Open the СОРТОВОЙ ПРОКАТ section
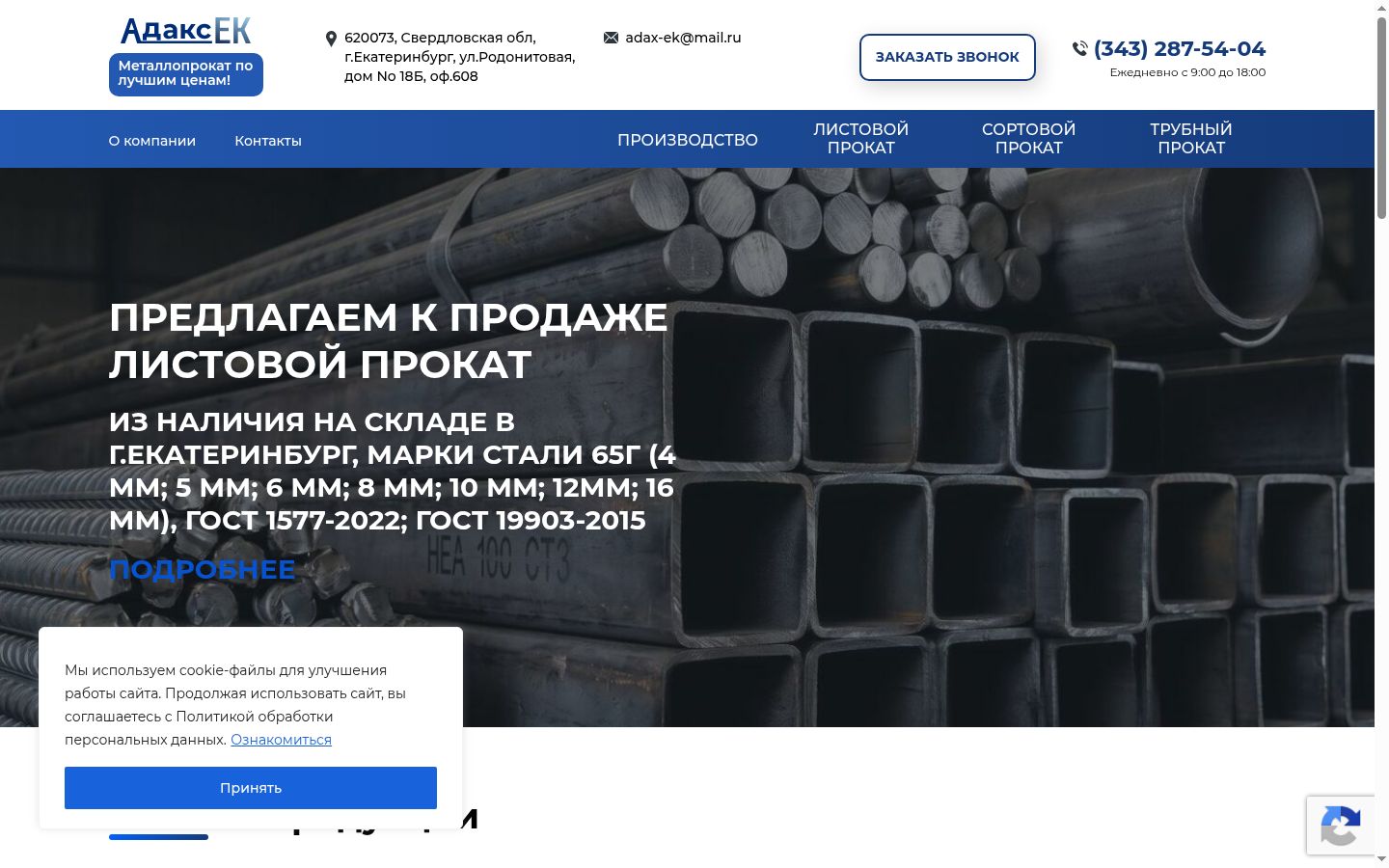 pyautogui.click(x=1029, y=139)
